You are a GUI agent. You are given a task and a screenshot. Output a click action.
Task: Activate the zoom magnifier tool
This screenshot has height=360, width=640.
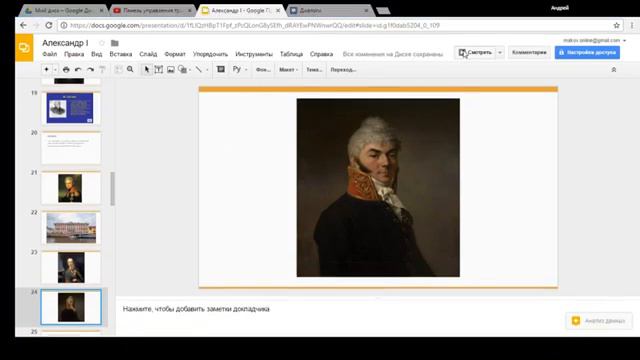tap(130, 69)
